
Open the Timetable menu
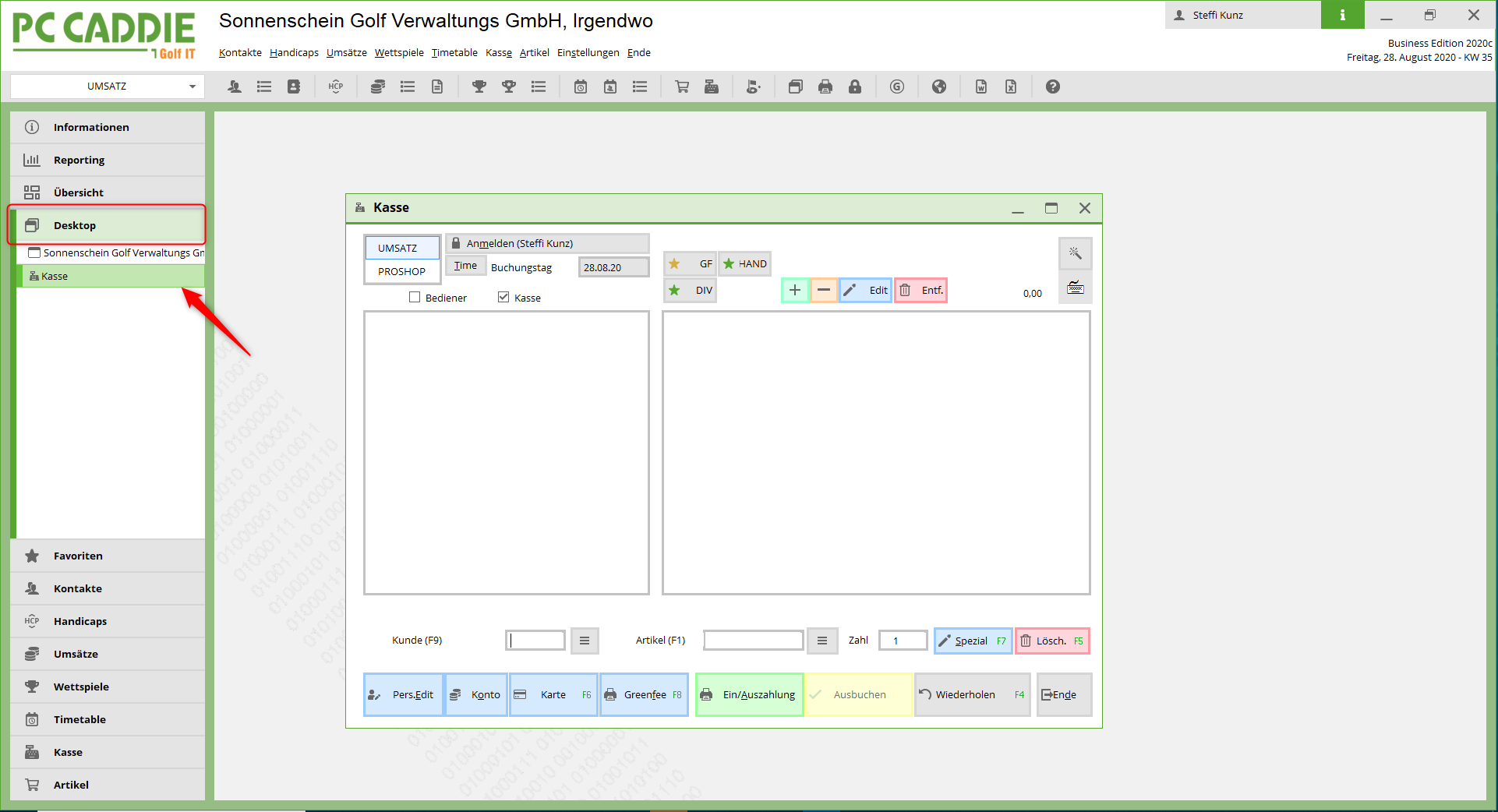point(454,53)
